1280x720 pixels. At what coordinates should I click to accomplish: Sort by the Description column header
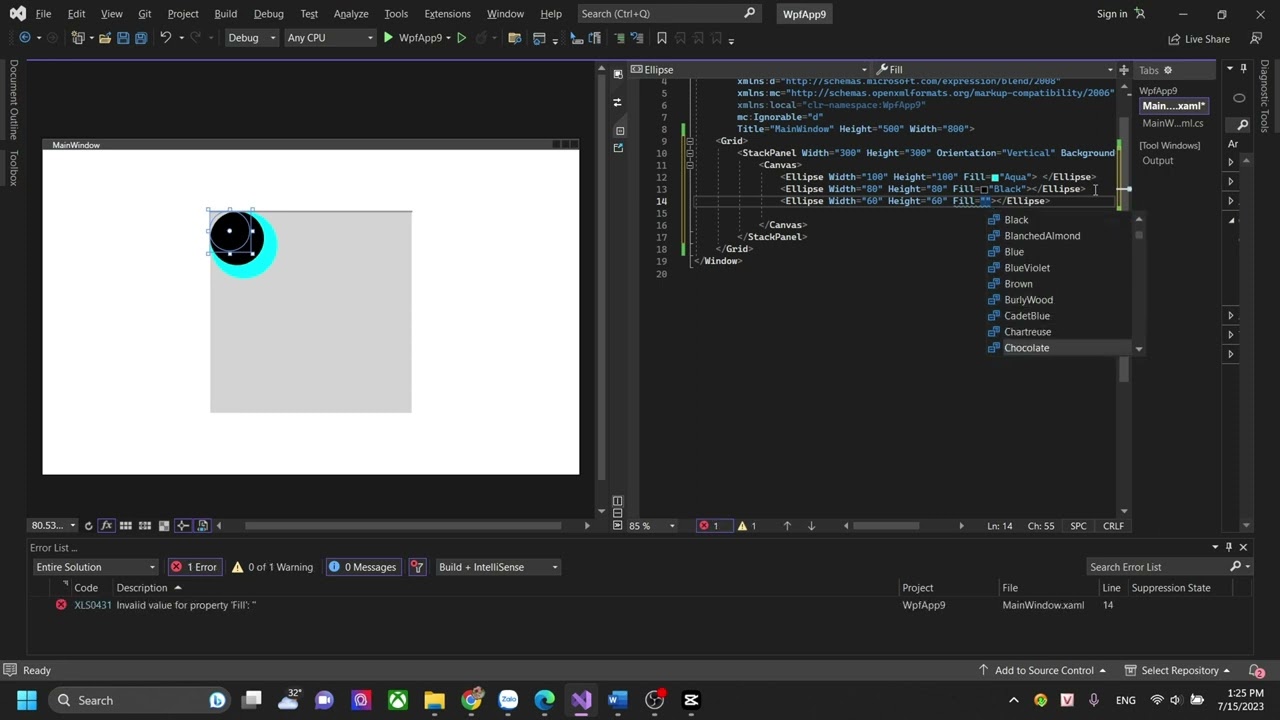[x=148, y=588]
